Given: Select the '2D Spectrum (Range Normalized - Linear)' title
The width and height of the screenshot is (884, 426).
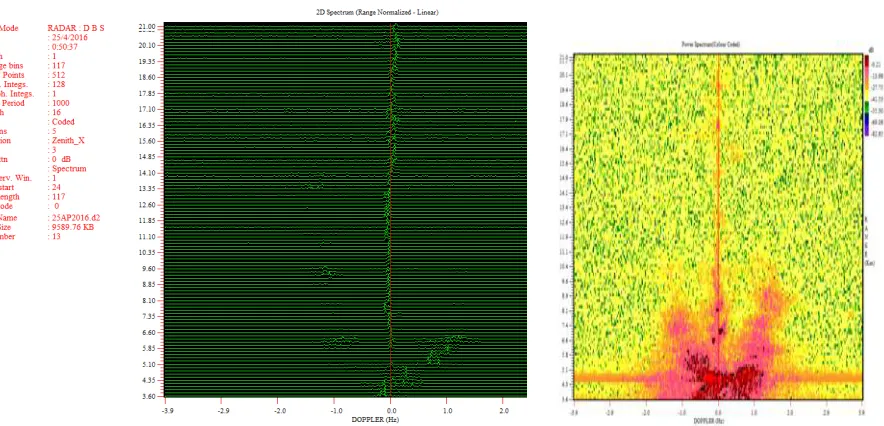Looking at the screenshot, I should [378, 12].
